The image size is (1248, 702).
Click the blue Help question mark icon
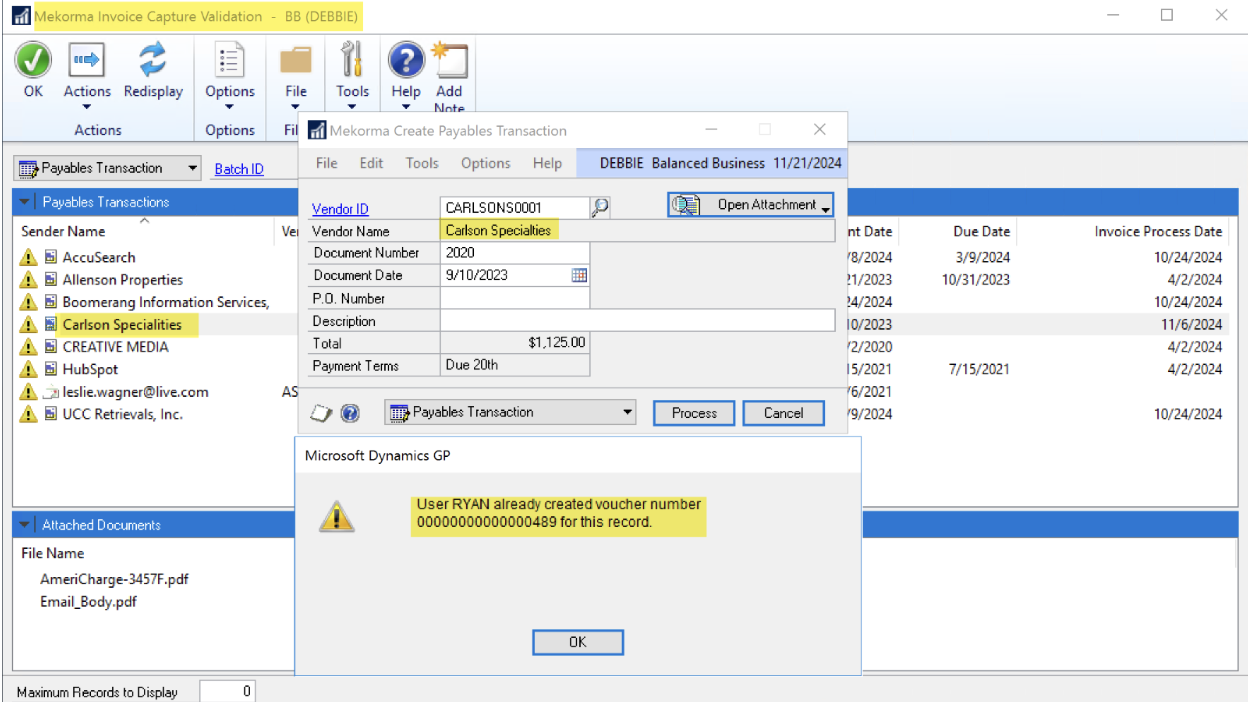(x=405, y=61)
